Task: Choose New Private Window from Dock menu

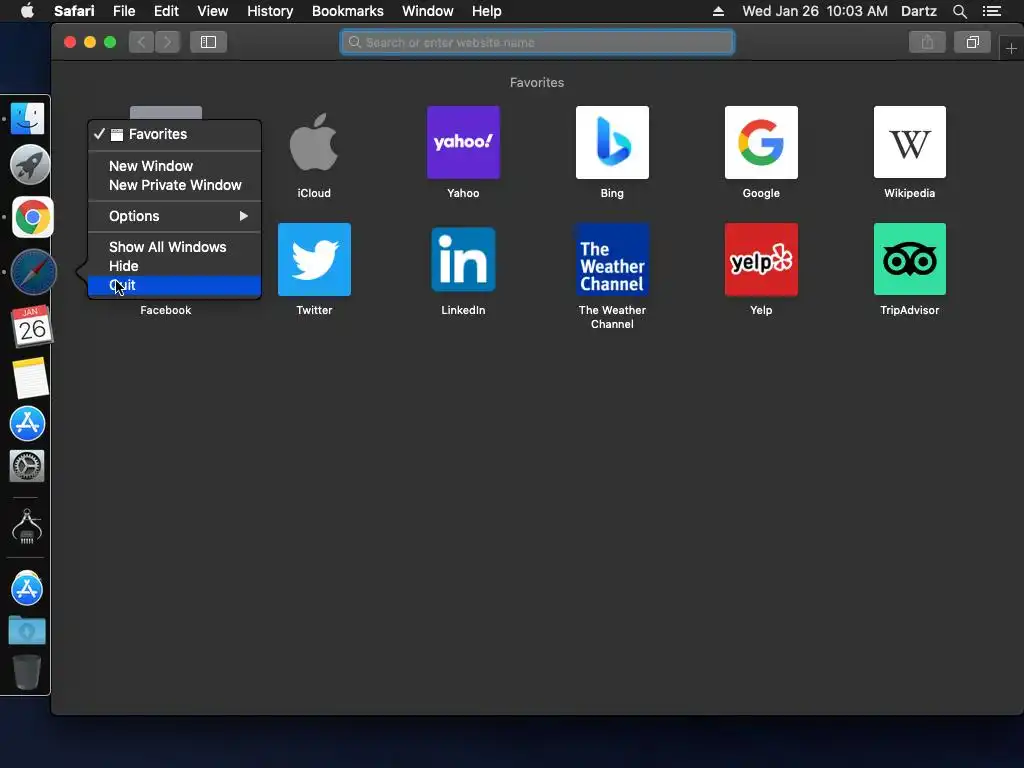Action: point(174,185)
